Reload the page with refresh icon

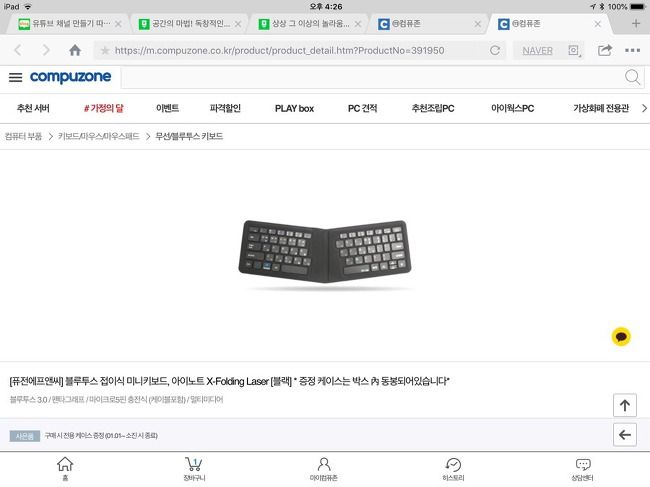click(x=495, y=51)
